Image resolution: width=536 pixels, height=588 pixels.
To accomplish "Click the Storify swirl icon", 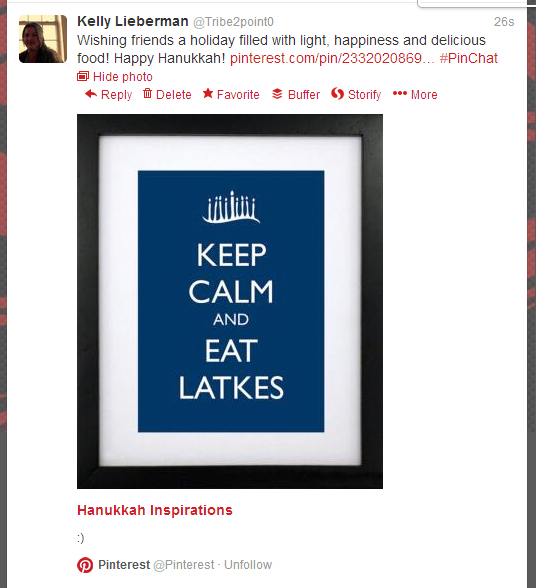I will click(337, 94).
